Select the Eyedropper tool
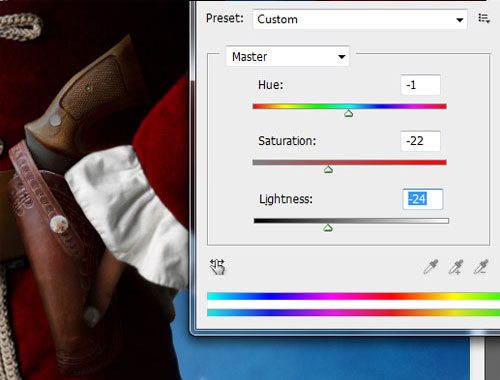The width and height of the screenshot is (500, 380). [430, 267]
